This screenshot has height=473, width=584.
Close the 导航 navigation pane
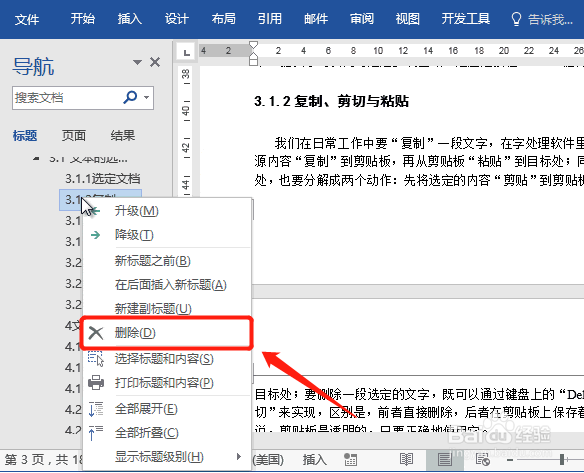(x=155, y=62)
